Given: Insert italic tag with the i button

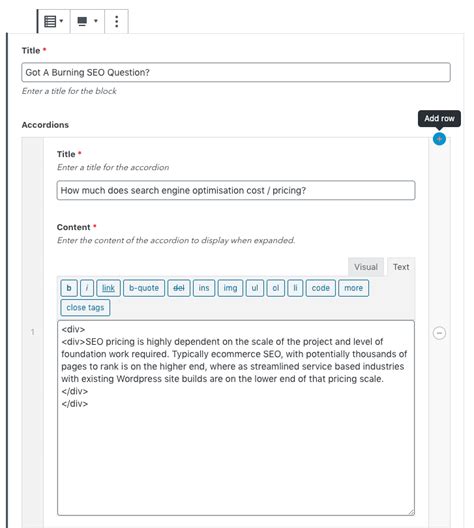Looking at the screenshot, I should (x=87, y=288).
